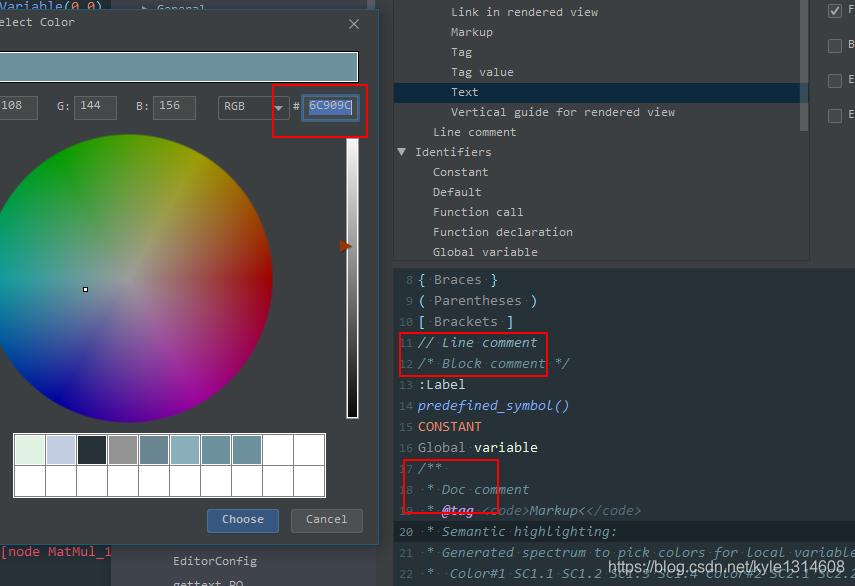This screenshot has width=855, height=586.
Task: Toggle the third checkbox on right panel
Action: point(835,81)
